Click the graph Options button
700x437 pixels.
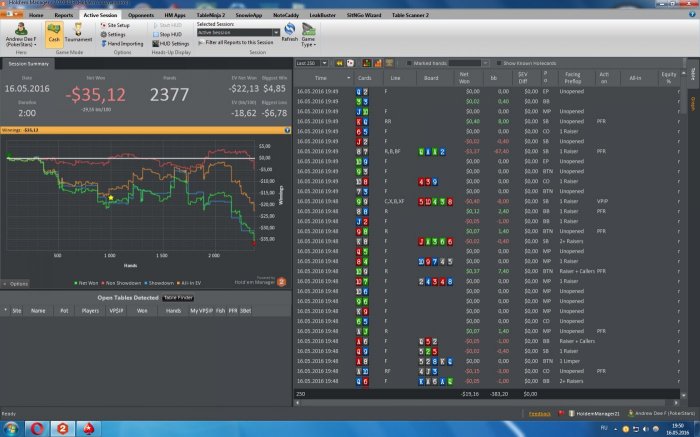pos(18,284)
